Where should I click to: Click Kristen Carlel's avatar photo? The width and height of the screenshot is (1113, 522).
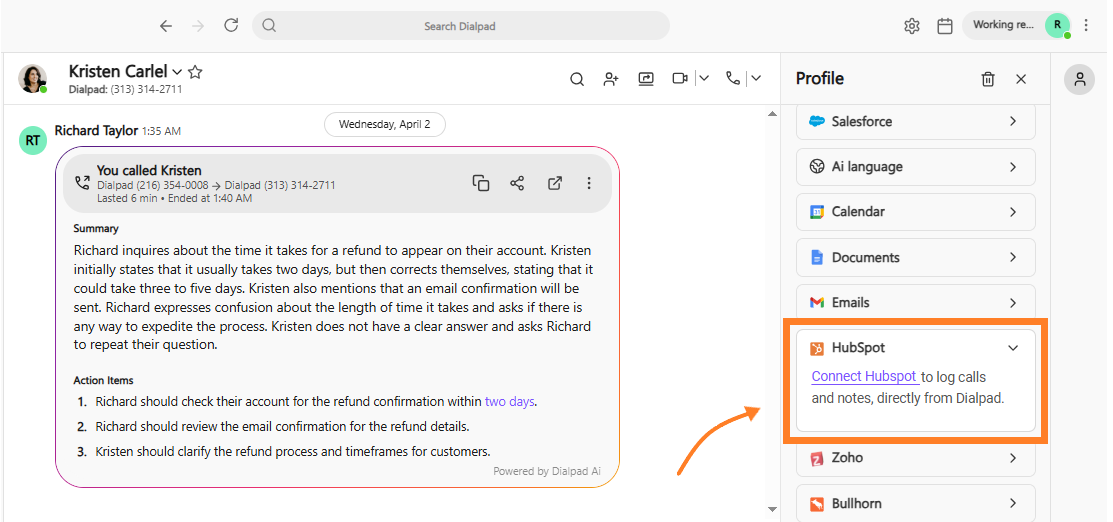click(33, 78)
